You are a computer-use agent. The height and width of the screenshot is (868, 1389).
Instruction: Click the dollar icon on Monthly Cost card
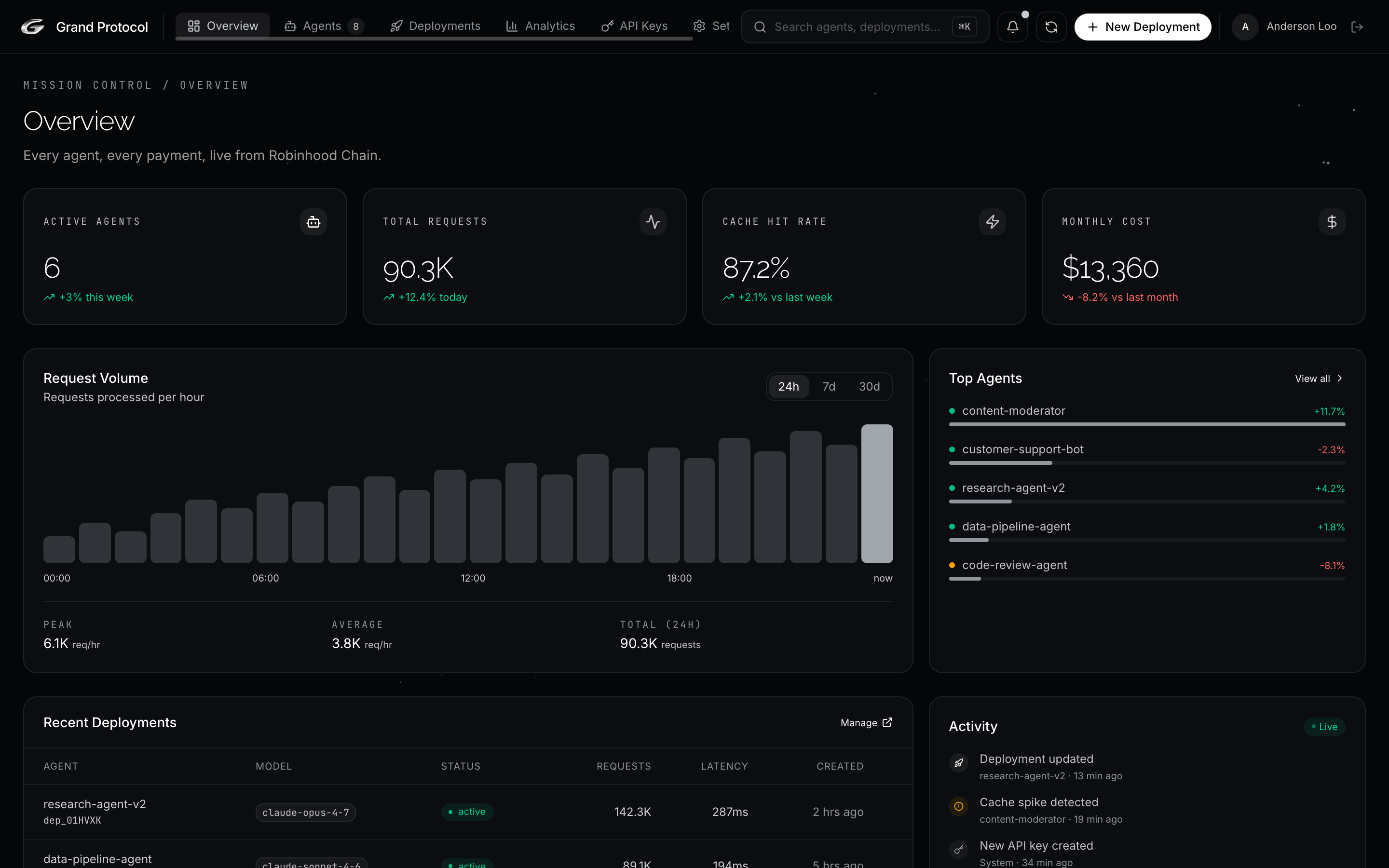[x=1332, y=222]
